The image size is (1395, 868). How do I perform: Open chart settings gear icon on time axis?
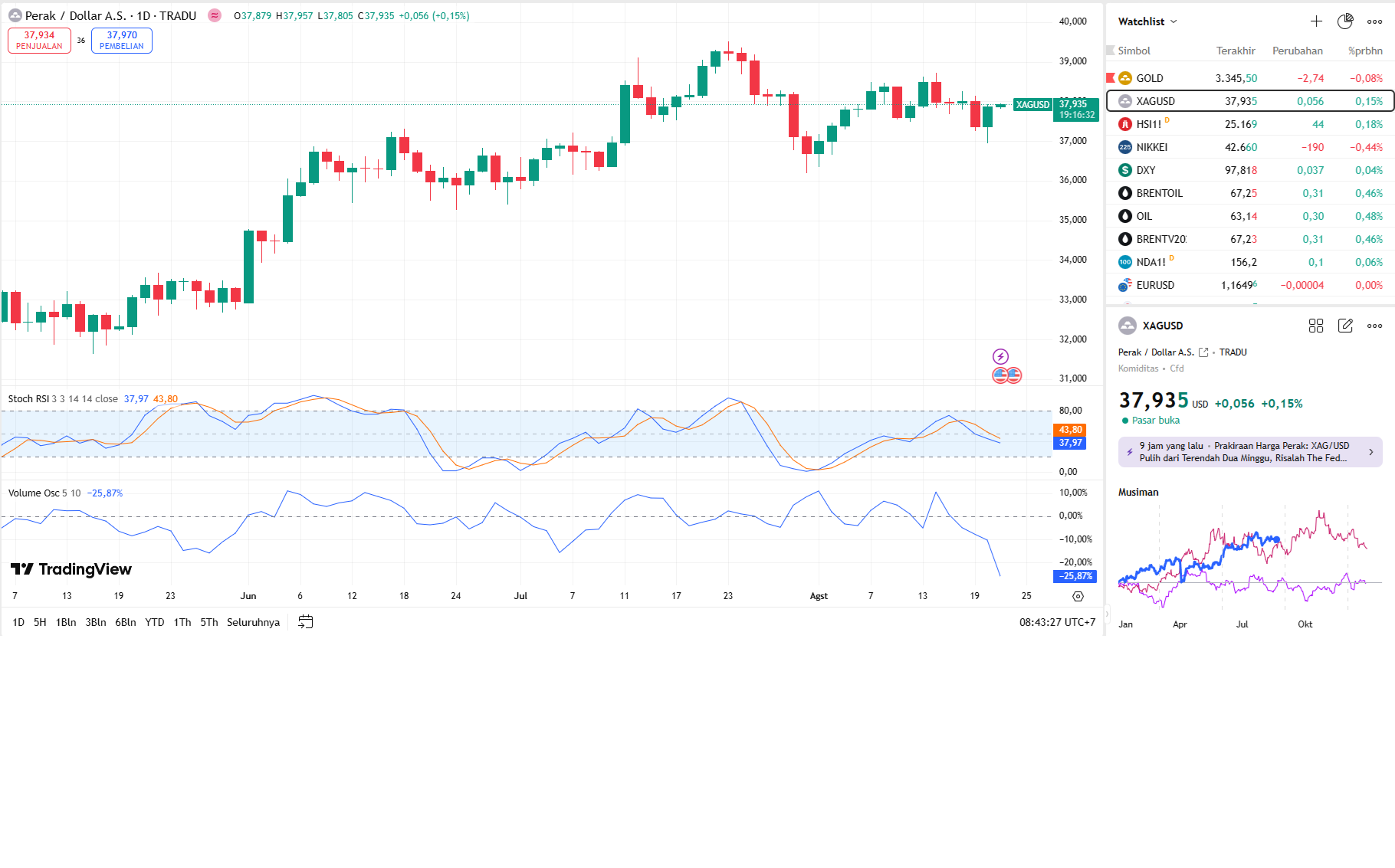click(1078, 596)
